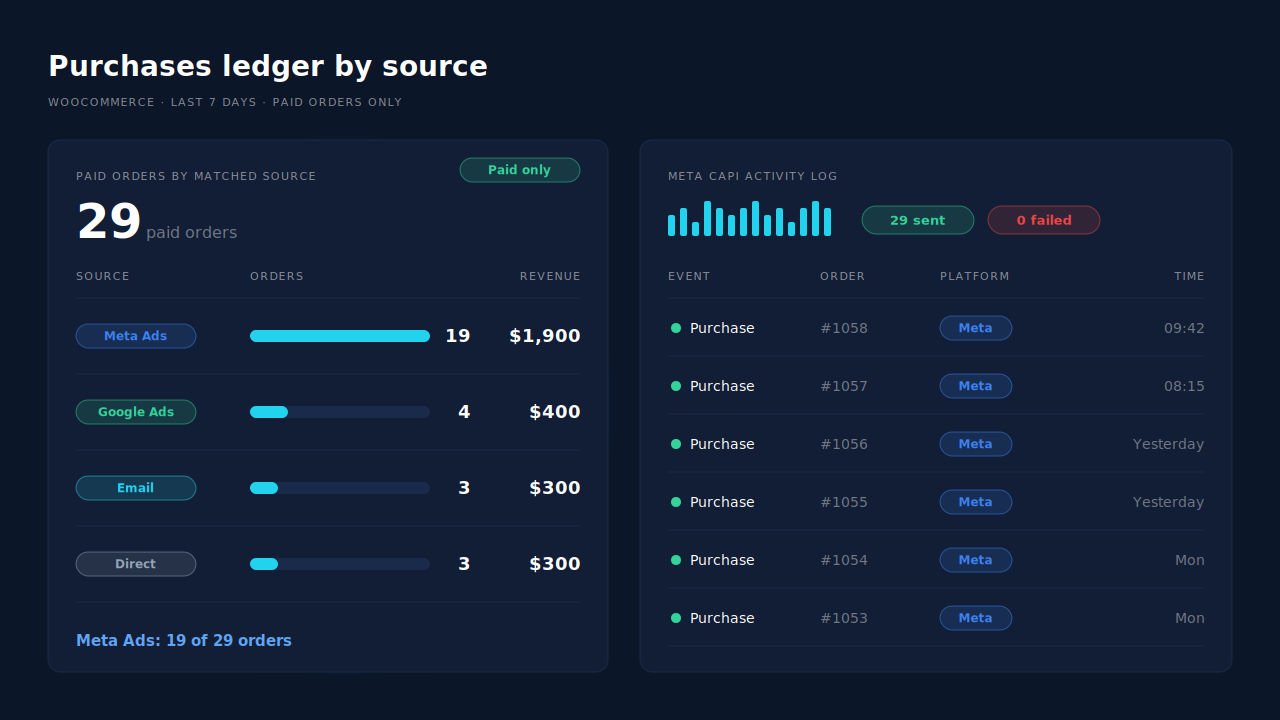Click the Meta tag in the #1053 row

976,618
